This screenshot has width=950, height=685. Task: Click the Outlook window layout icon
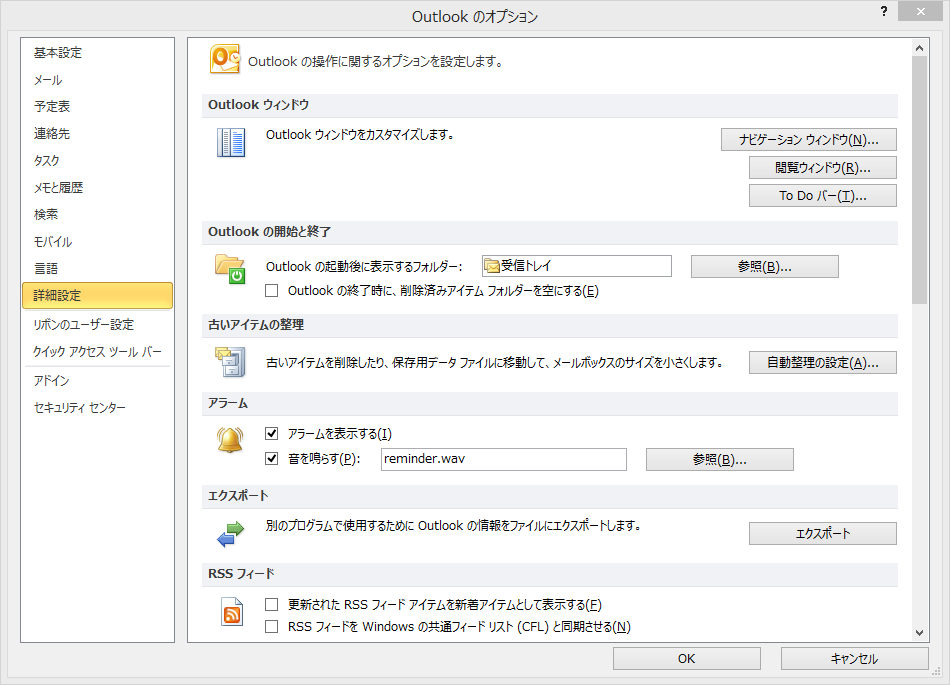click(x=231, y=142)
